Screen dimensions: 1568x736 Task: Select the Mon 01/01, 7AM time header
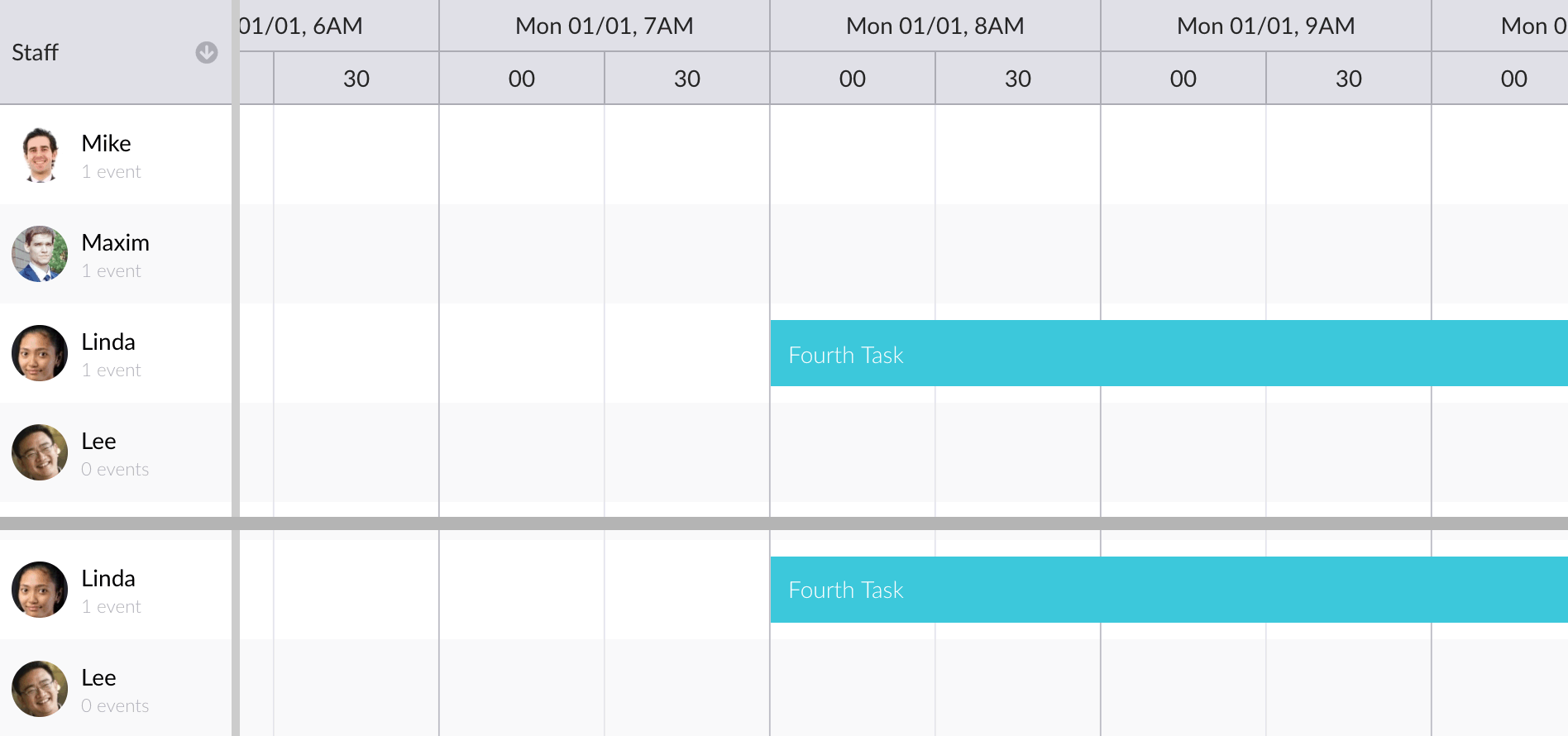(605, 26)
